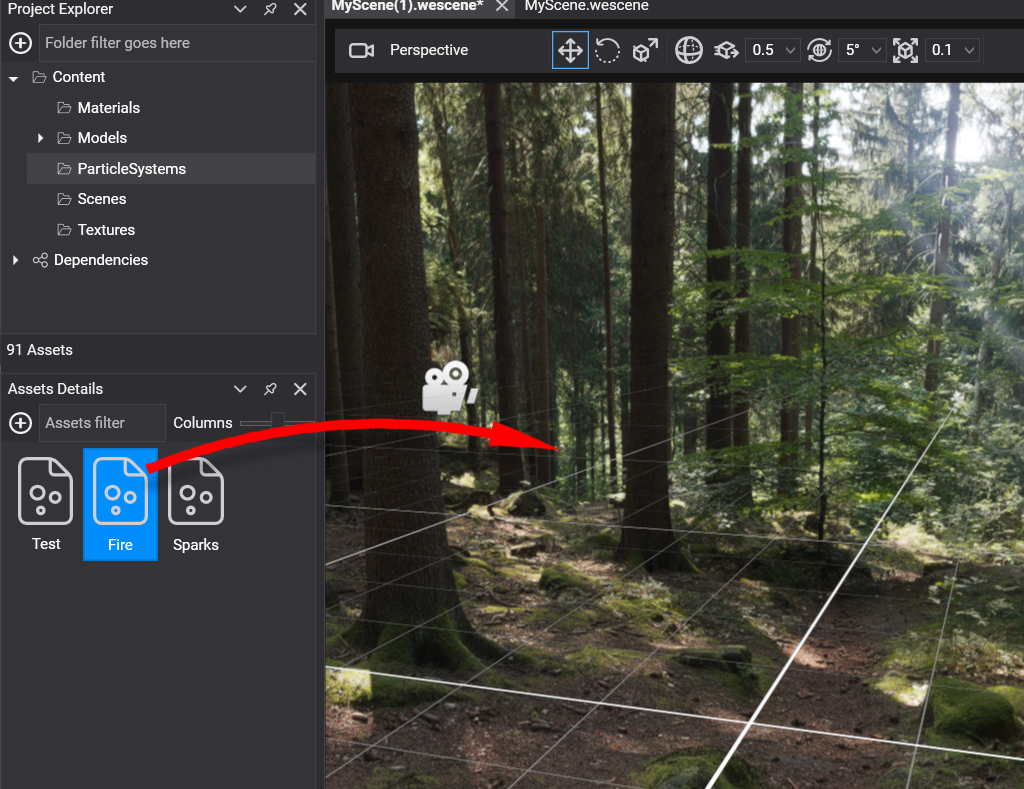This screenshot has height=789, width=1024.
Task: Click the camera icon beside Perspective
Action: point(361,50)
